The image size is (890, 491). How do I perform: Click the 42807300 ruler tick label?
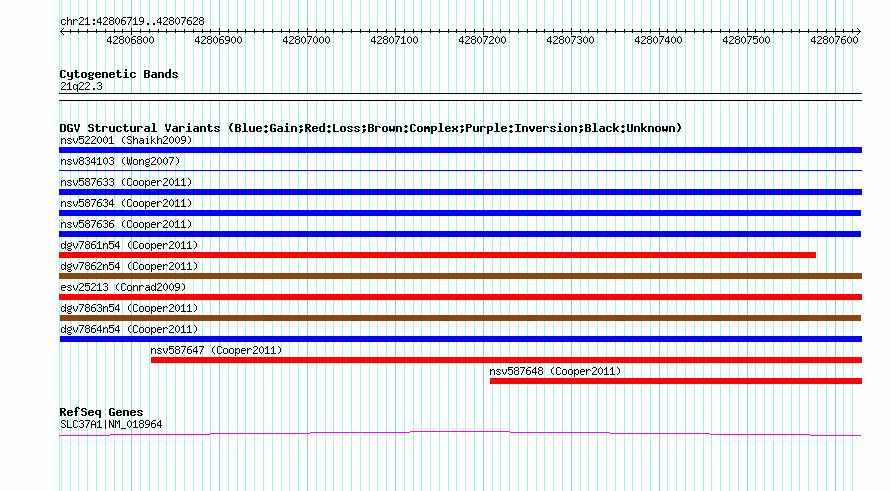(570, 40)
